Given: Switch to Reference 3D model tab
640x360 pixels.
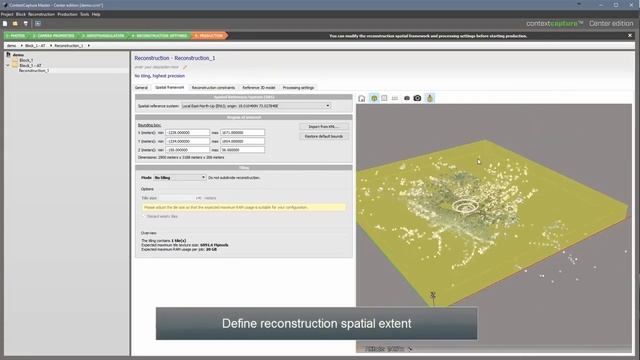Looking at the screenshot, I should pyautogui.click(x=259, y=88).
